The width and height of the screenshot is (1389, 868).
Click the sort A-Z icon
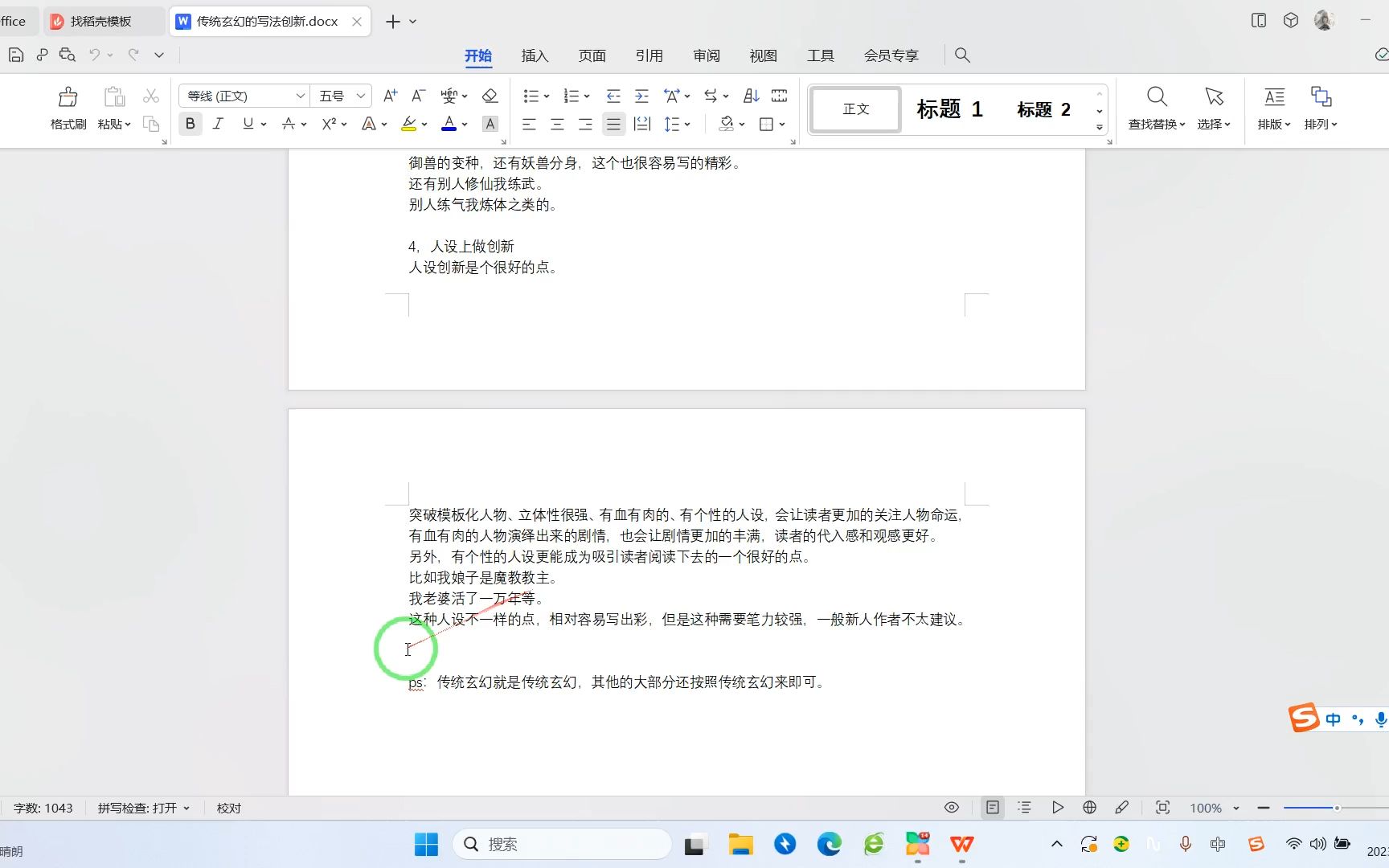[x=752, y=96]
